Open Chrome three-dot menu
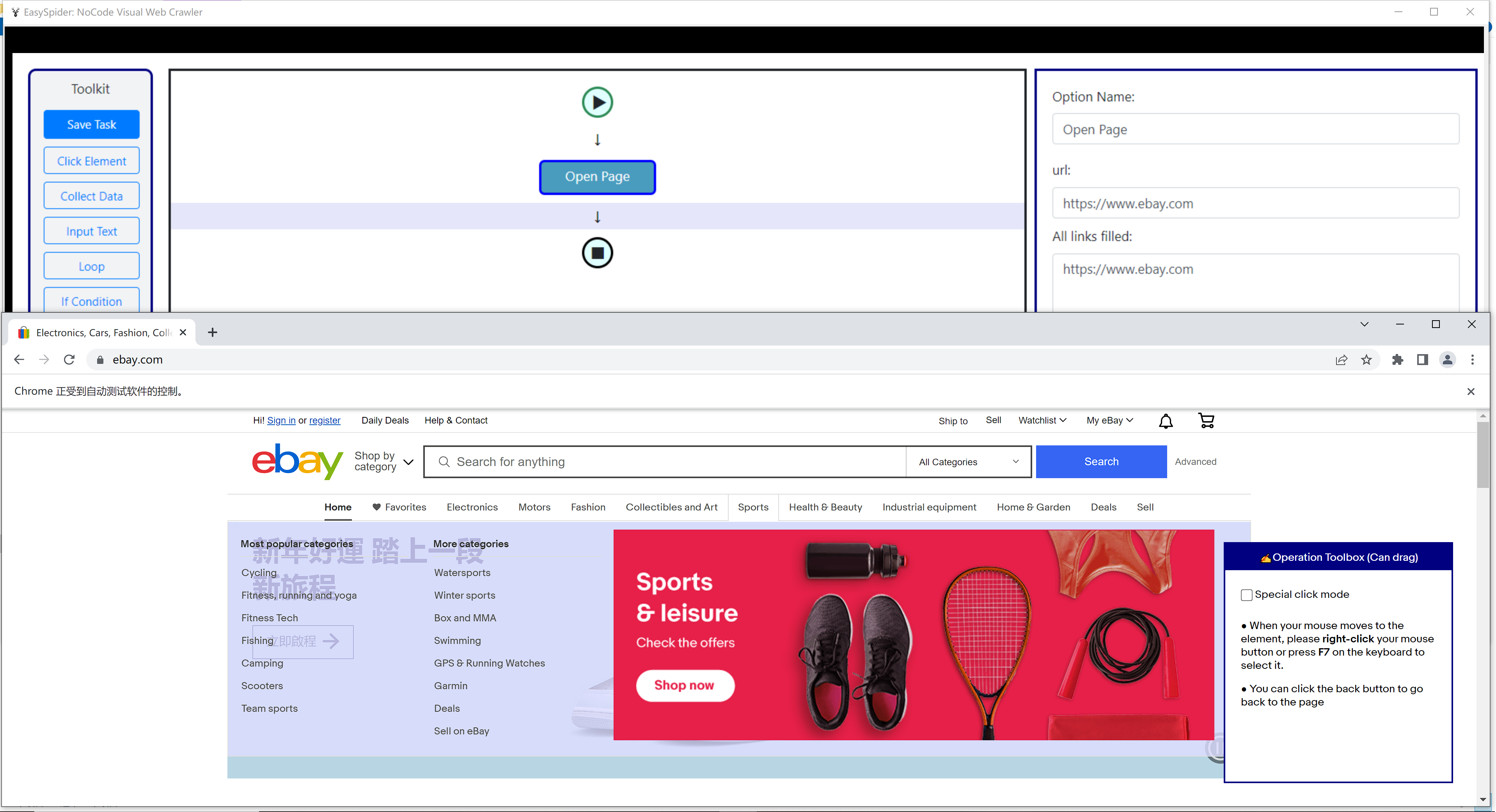Screen dimensions: 1496x812 (x=1472, y=360)
